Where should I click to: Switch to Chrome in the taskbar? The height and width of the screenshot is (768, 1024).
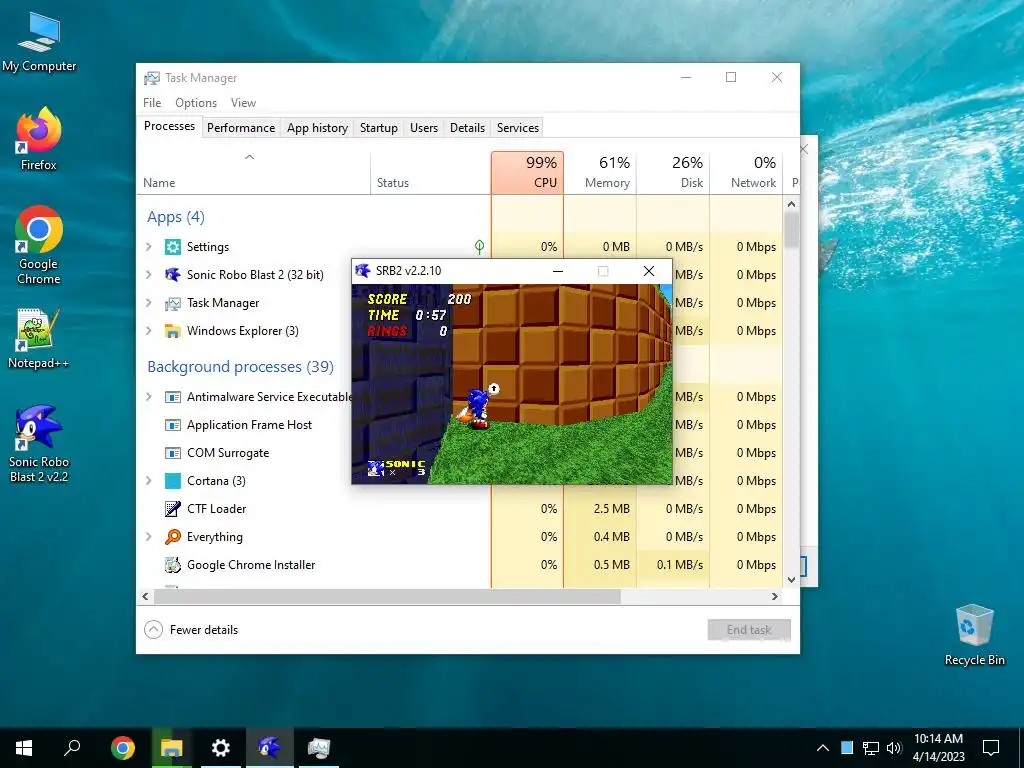122,748
